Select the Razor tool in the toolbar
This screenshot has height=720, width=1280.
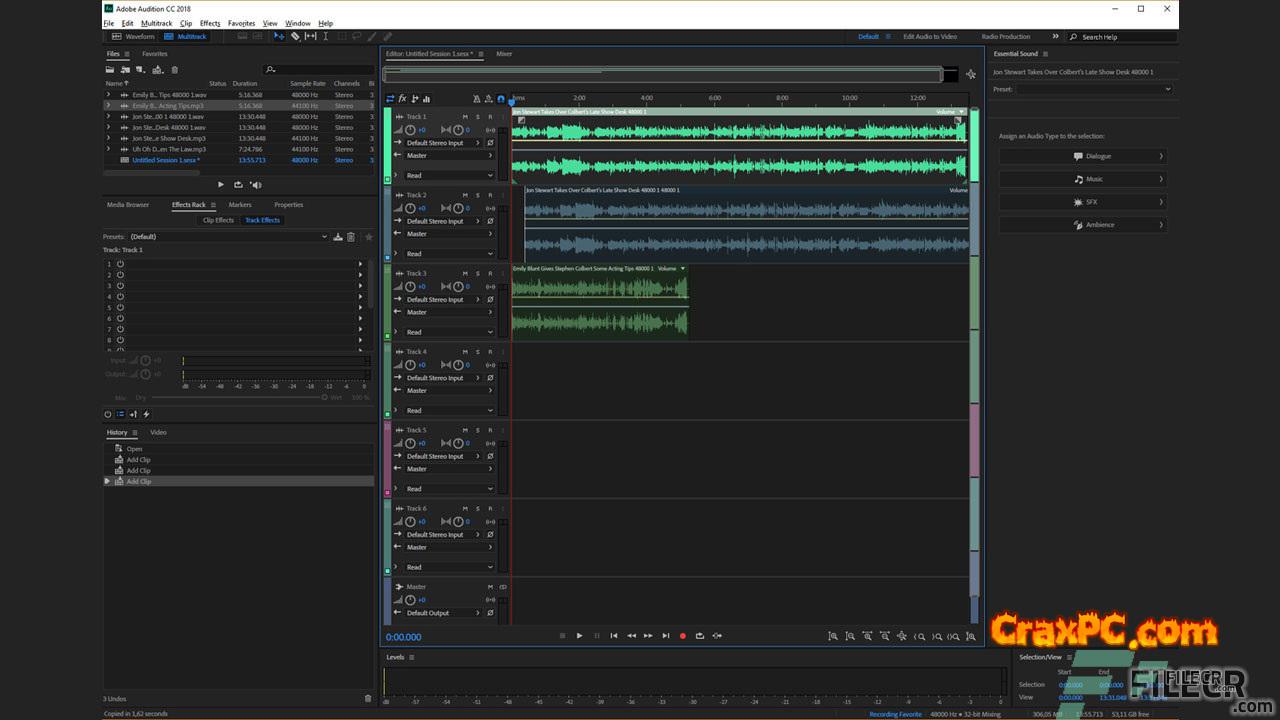[295, 37]
